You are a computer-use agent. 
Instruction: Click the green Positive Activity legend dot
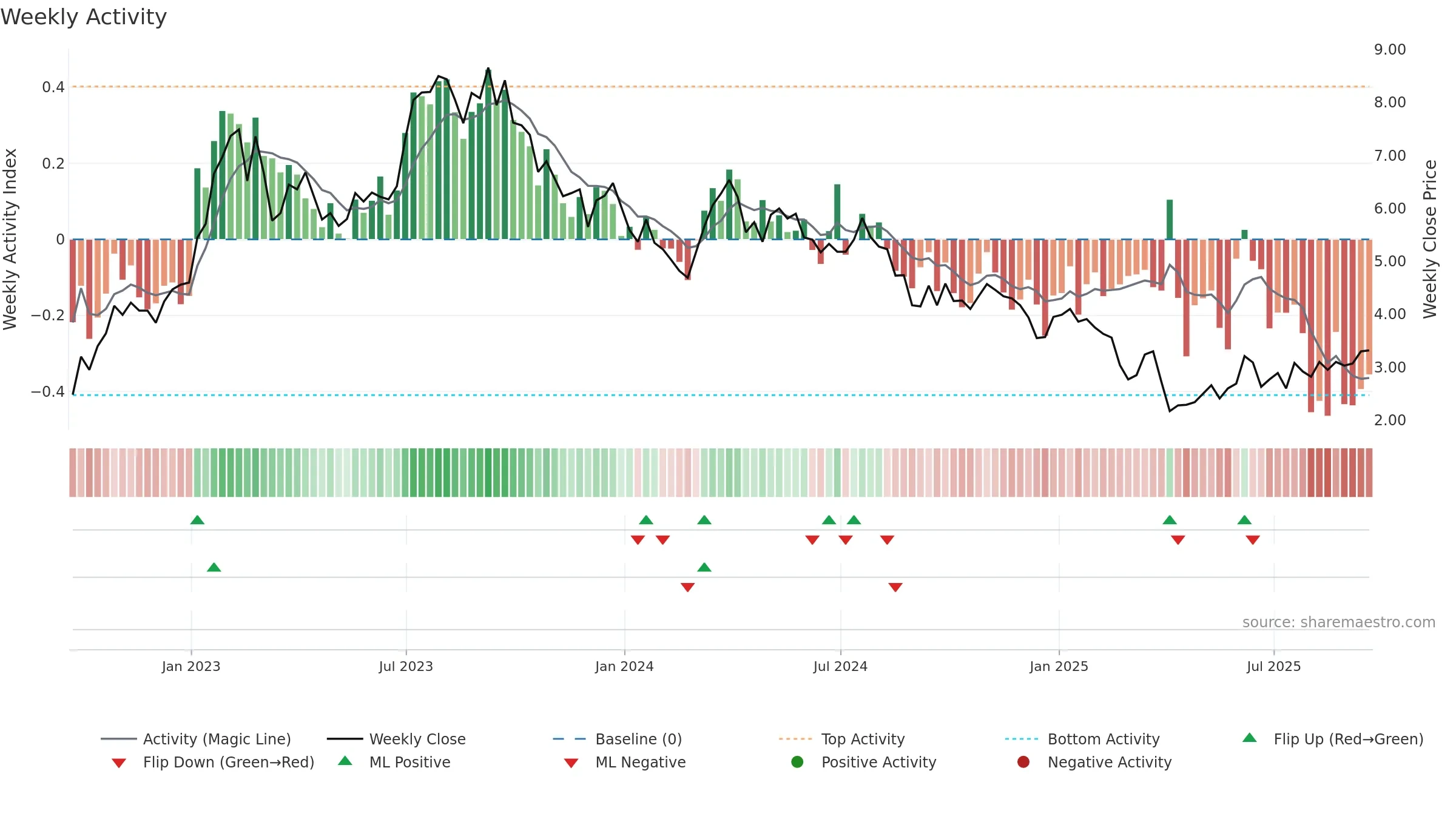pos(797,761)
